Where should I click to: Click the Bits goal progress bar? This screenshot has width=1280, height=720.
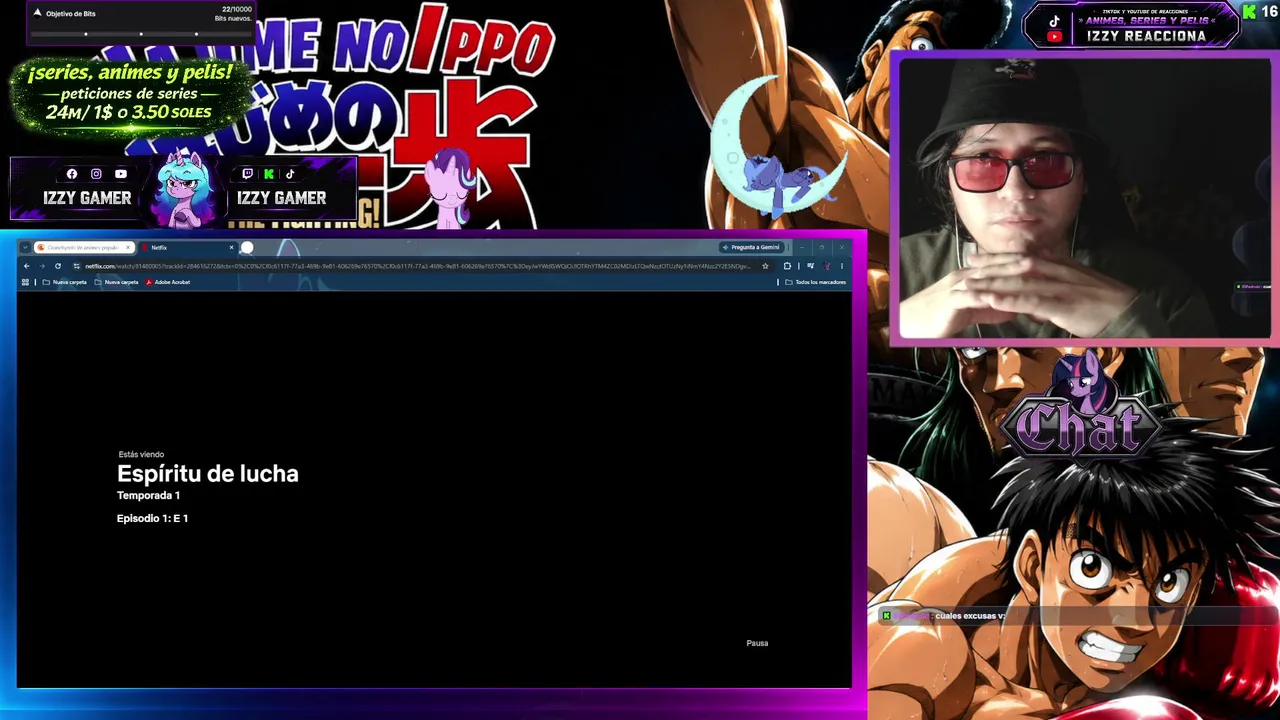(140, 34)
